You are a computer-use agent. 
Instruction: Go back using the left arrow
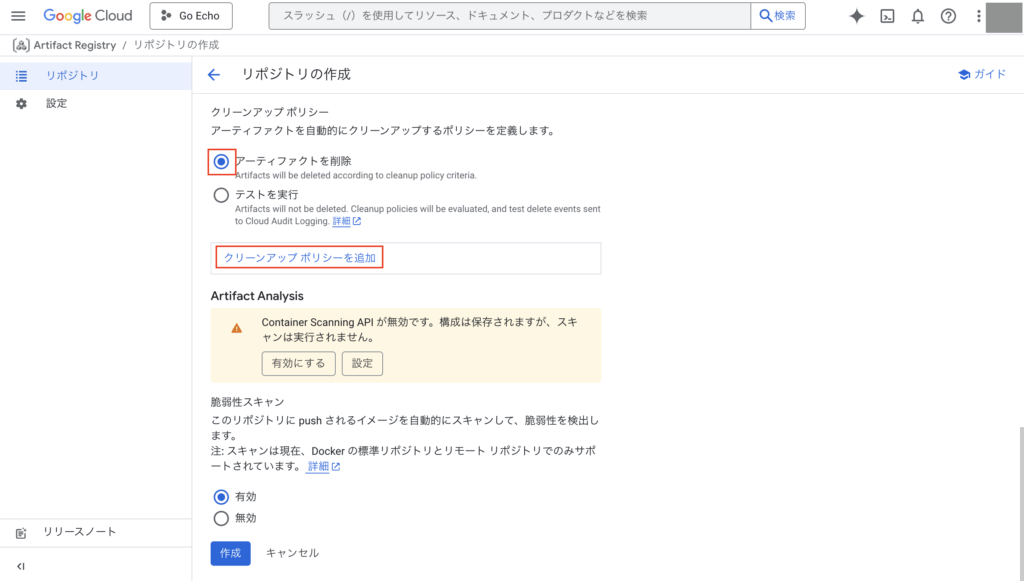[213, 75]
